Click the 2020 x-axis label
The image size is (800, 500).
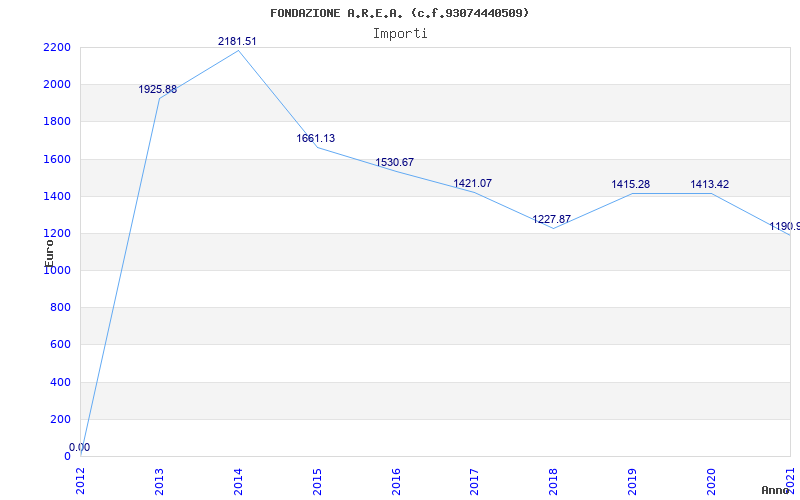tap(712, 482)
